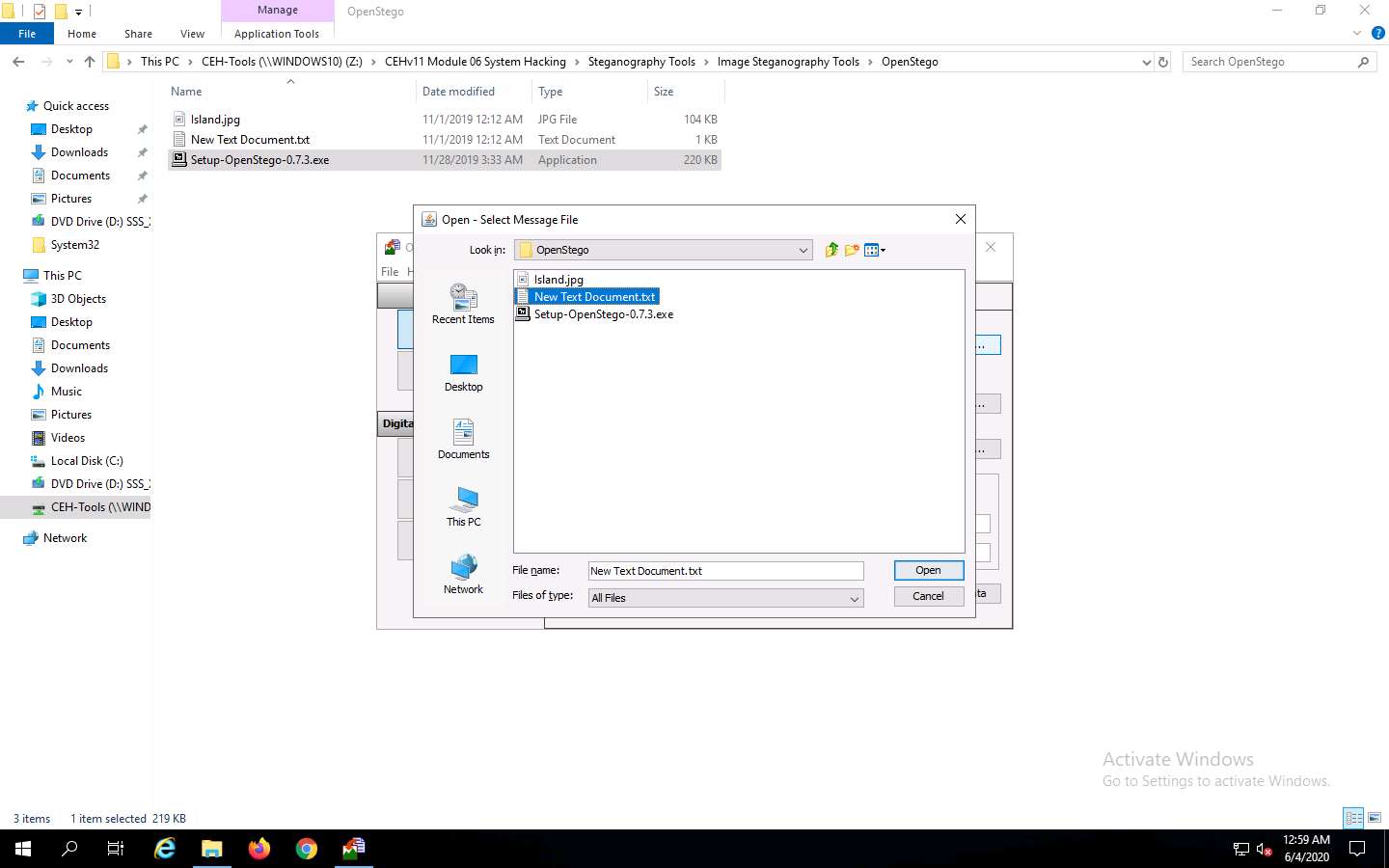Screen dimensions: 1389x868
Task: Open Local Disk (C:) in navigation pane
Action: [87, 461]
